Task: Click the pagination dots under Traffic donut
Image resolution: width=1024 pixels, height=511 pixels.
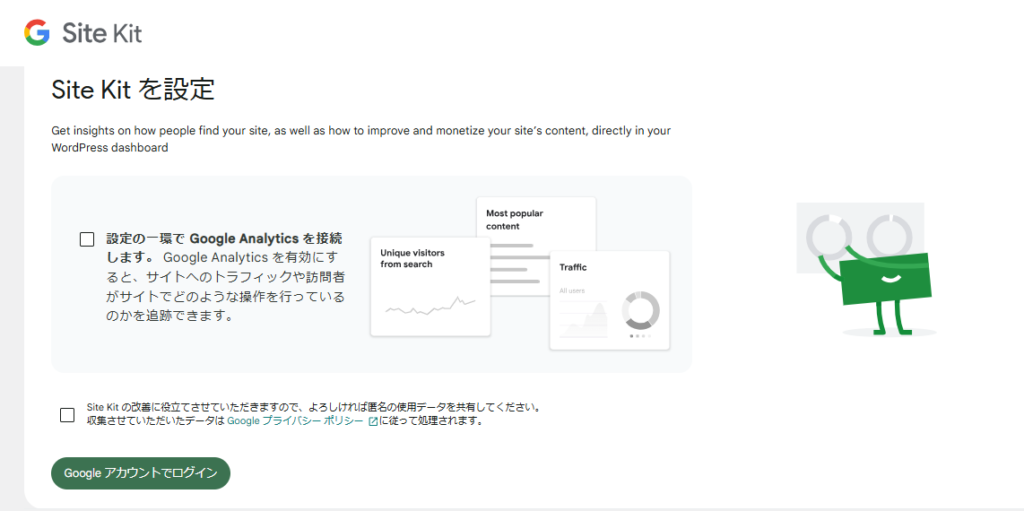Action: click(640, 336)
